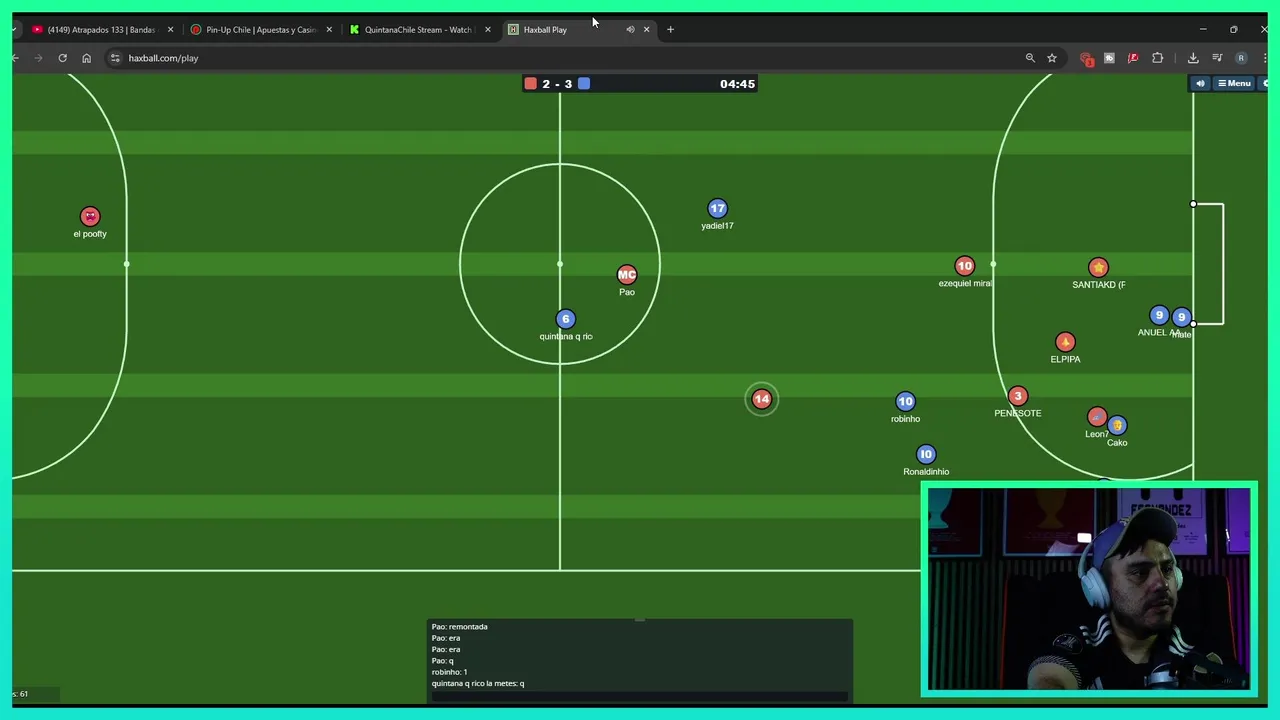Open the browser downloads panel
This screenshot has width=1280, height=720.
click(1193, 58)
